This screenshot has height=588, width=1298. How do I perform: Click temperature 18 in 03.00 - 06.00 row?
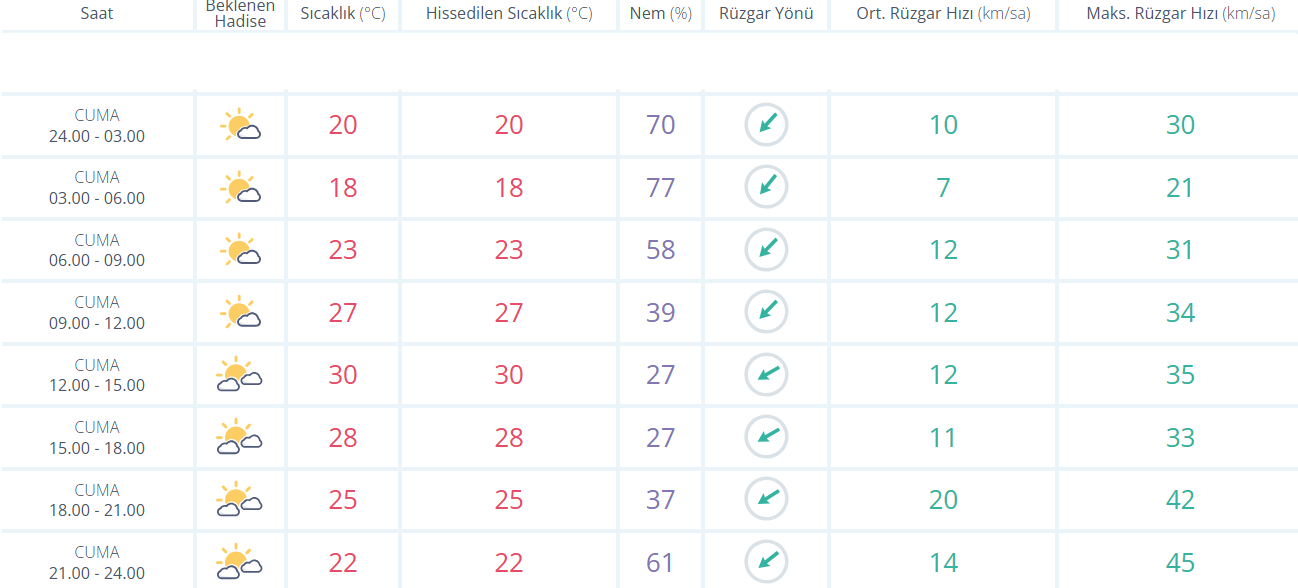(343, 187)
